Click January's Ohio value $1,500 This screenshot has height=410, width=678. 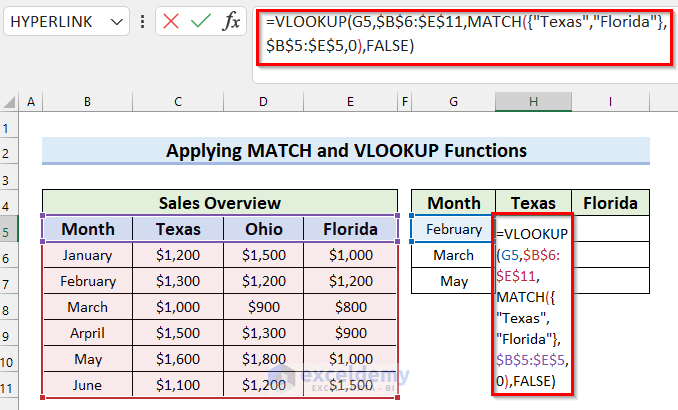click(x=264, y=255)
